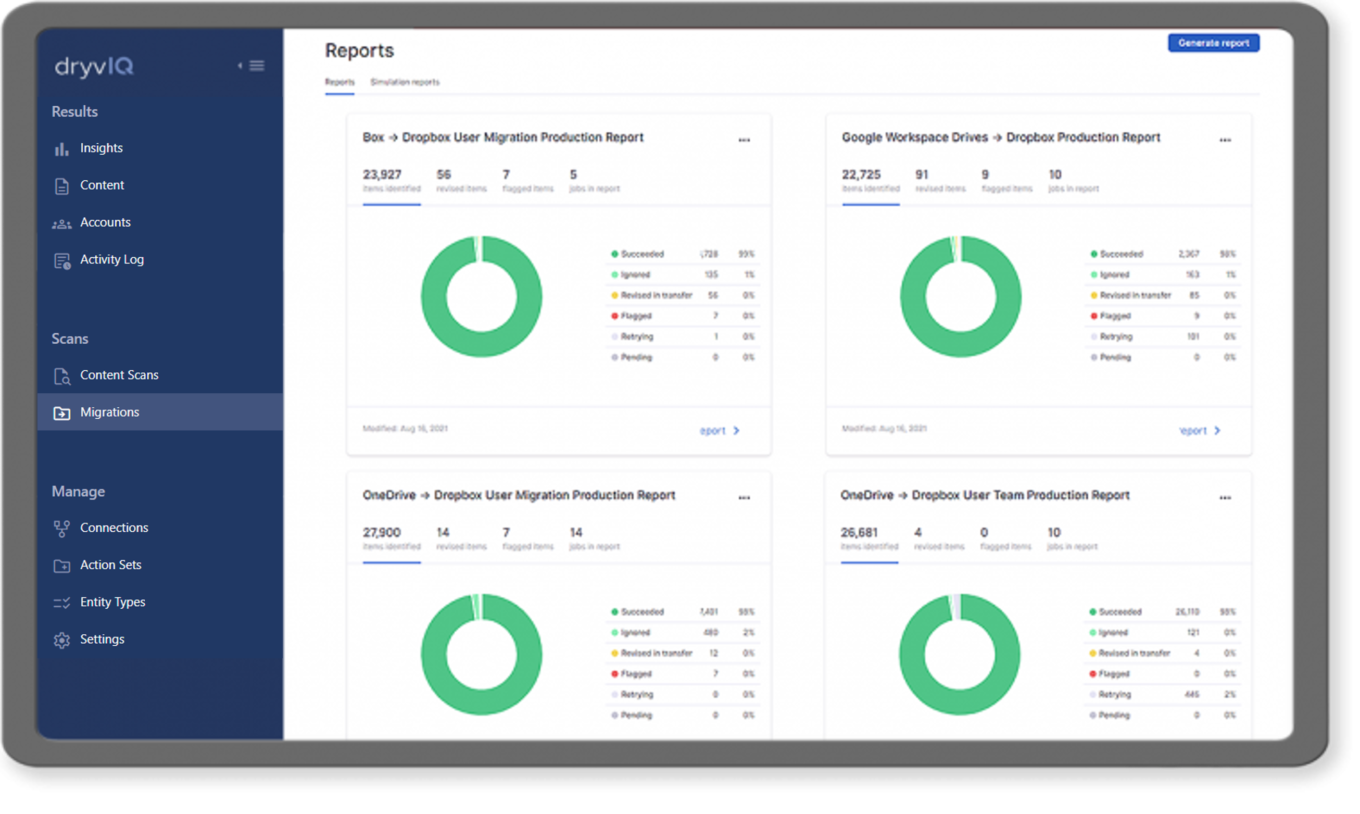
Task: Click Succeeded legend row in Box report
Action: (x=683, y=254)
